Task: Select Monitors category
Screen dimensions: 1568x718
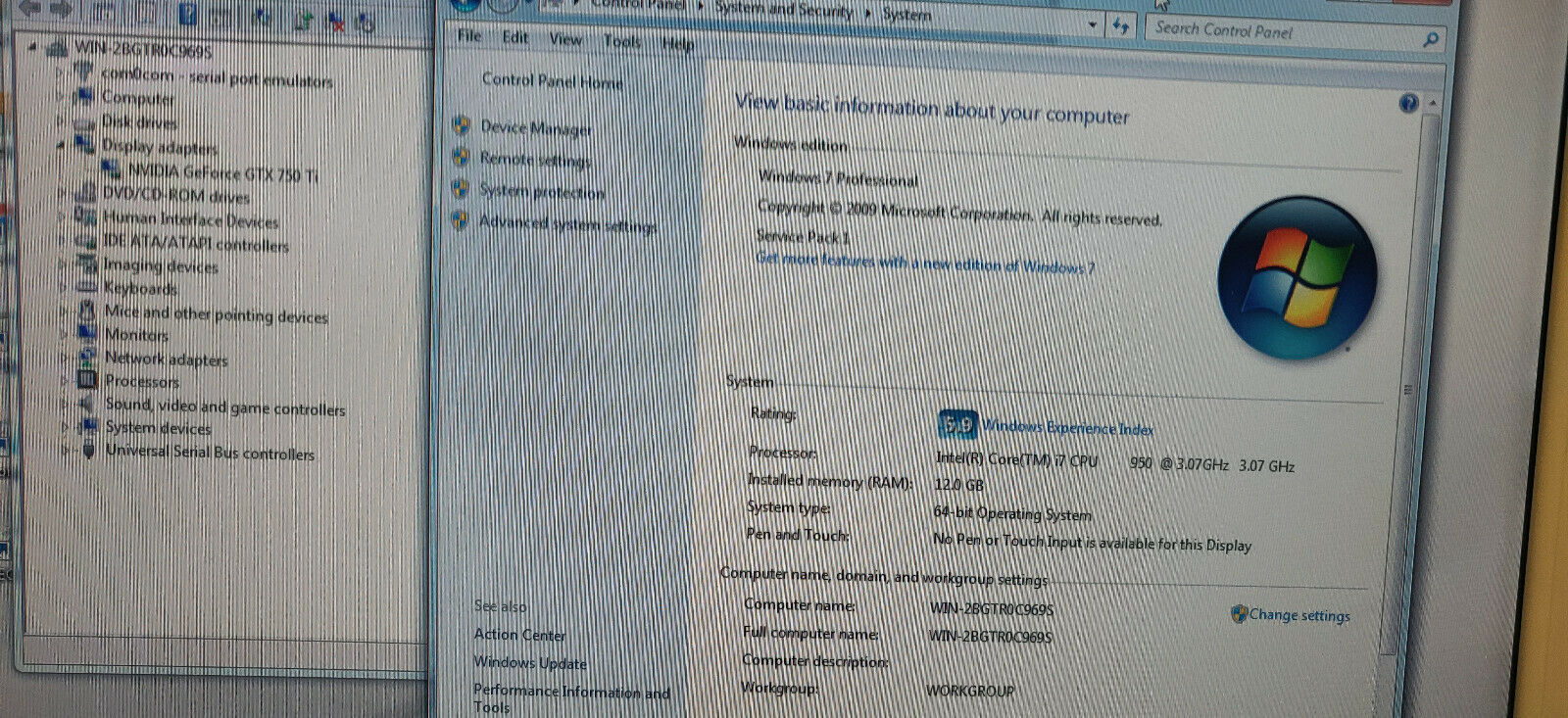Action: pyautogui.click(x=136, y=335)
